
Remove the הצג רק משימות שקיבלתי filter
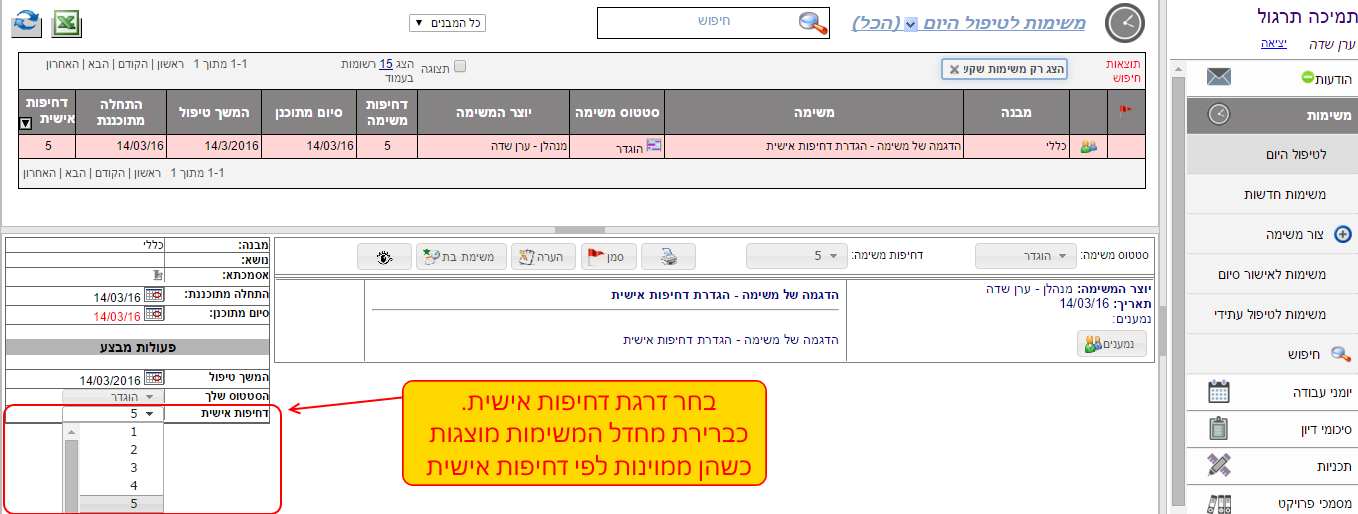954,69
